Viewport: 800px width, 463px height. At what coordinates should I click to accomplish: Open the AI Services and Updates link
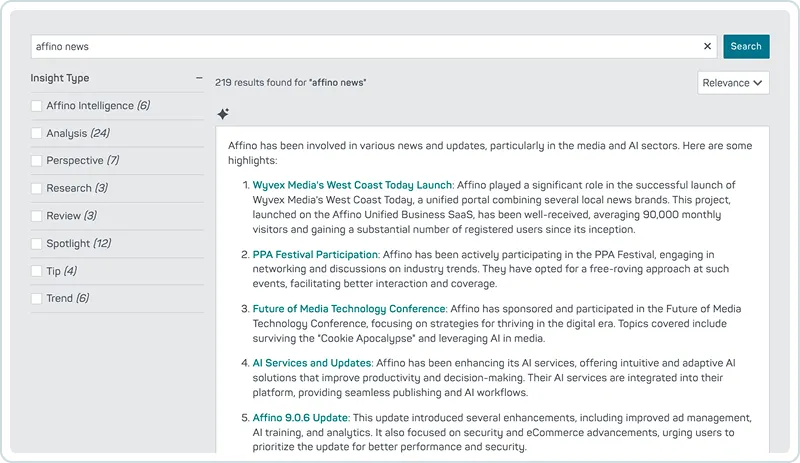pos(312,363)
